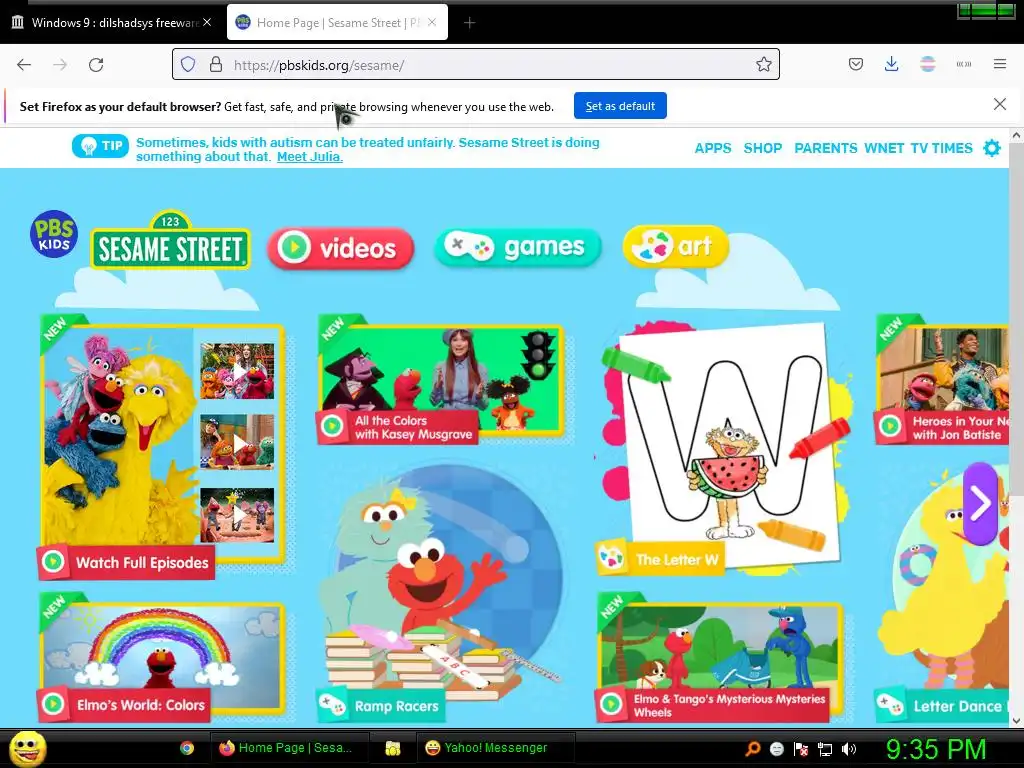Play the middle episode thumbnail in Full Episodes

pos(237,442)
